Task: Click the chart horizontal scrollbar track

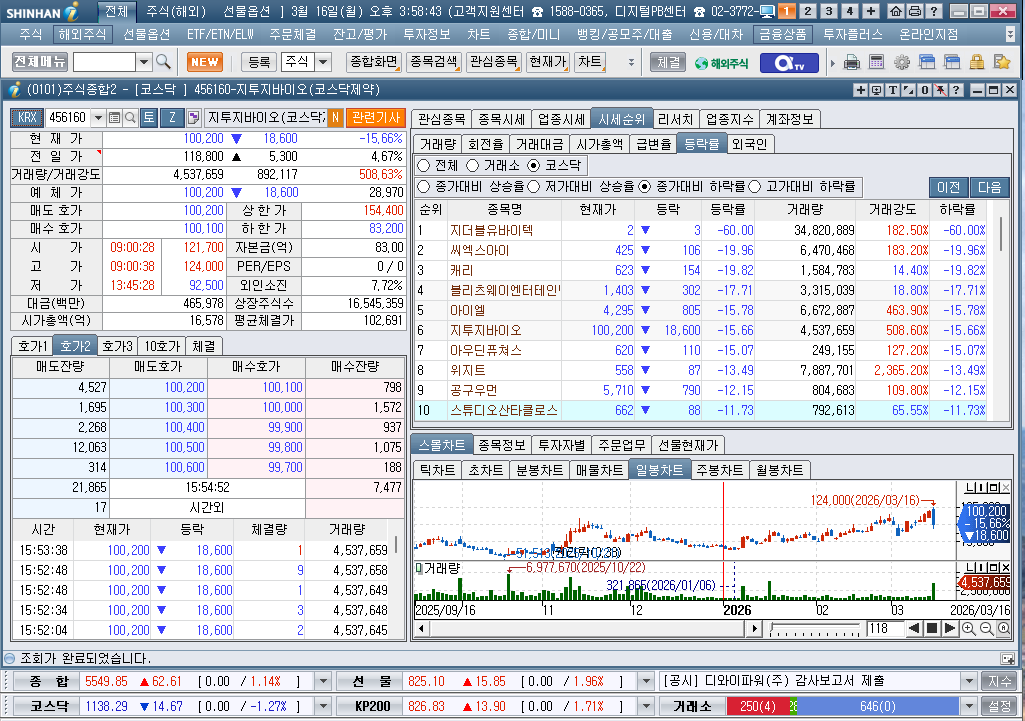Action: [x=586, y=629]
